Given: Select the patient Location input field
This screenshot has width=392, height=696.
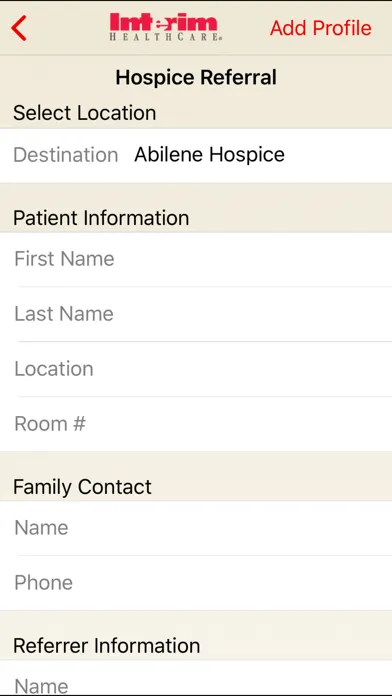Looking at the screenshot, I should pos(196,369).
